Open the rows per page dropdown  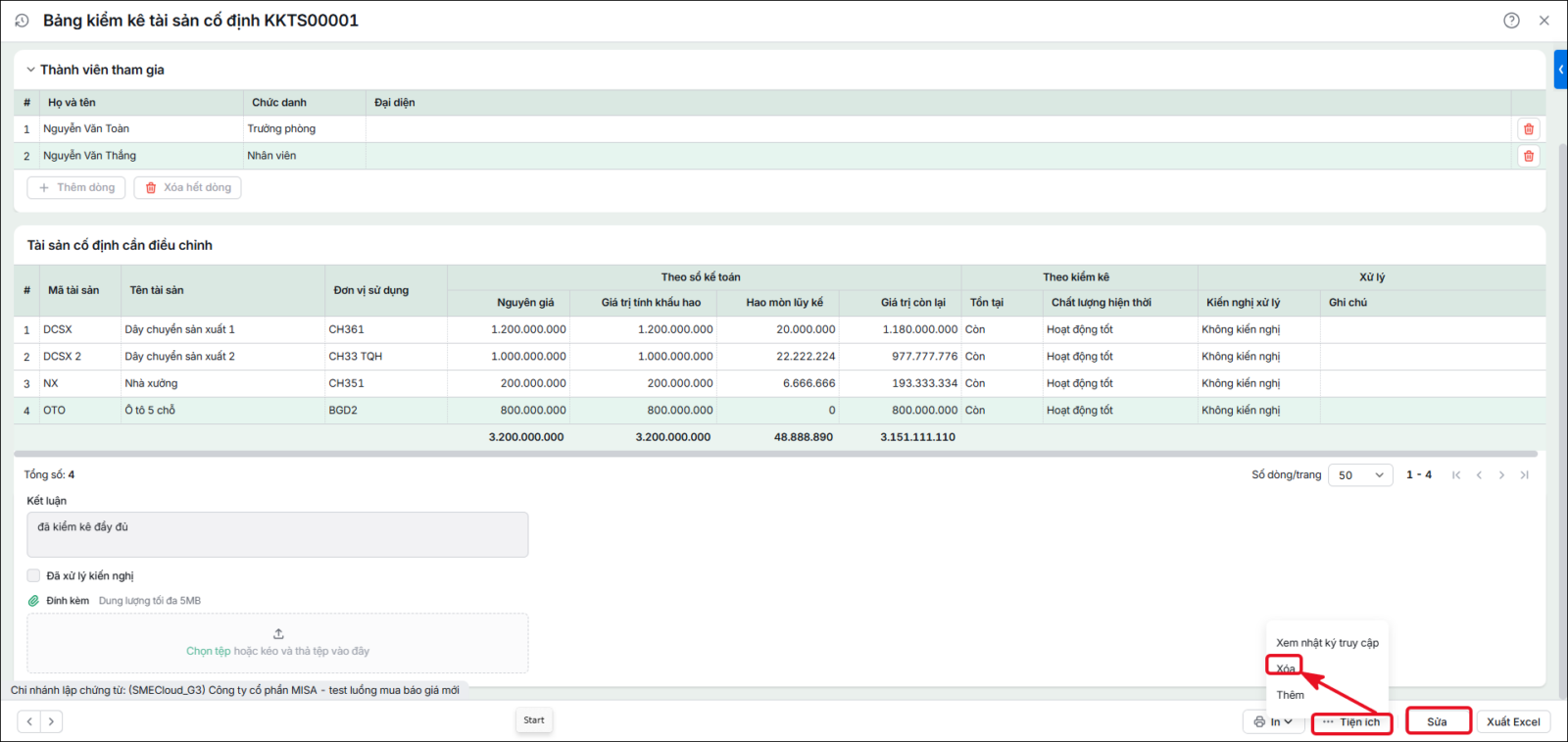click(1360, 475)
